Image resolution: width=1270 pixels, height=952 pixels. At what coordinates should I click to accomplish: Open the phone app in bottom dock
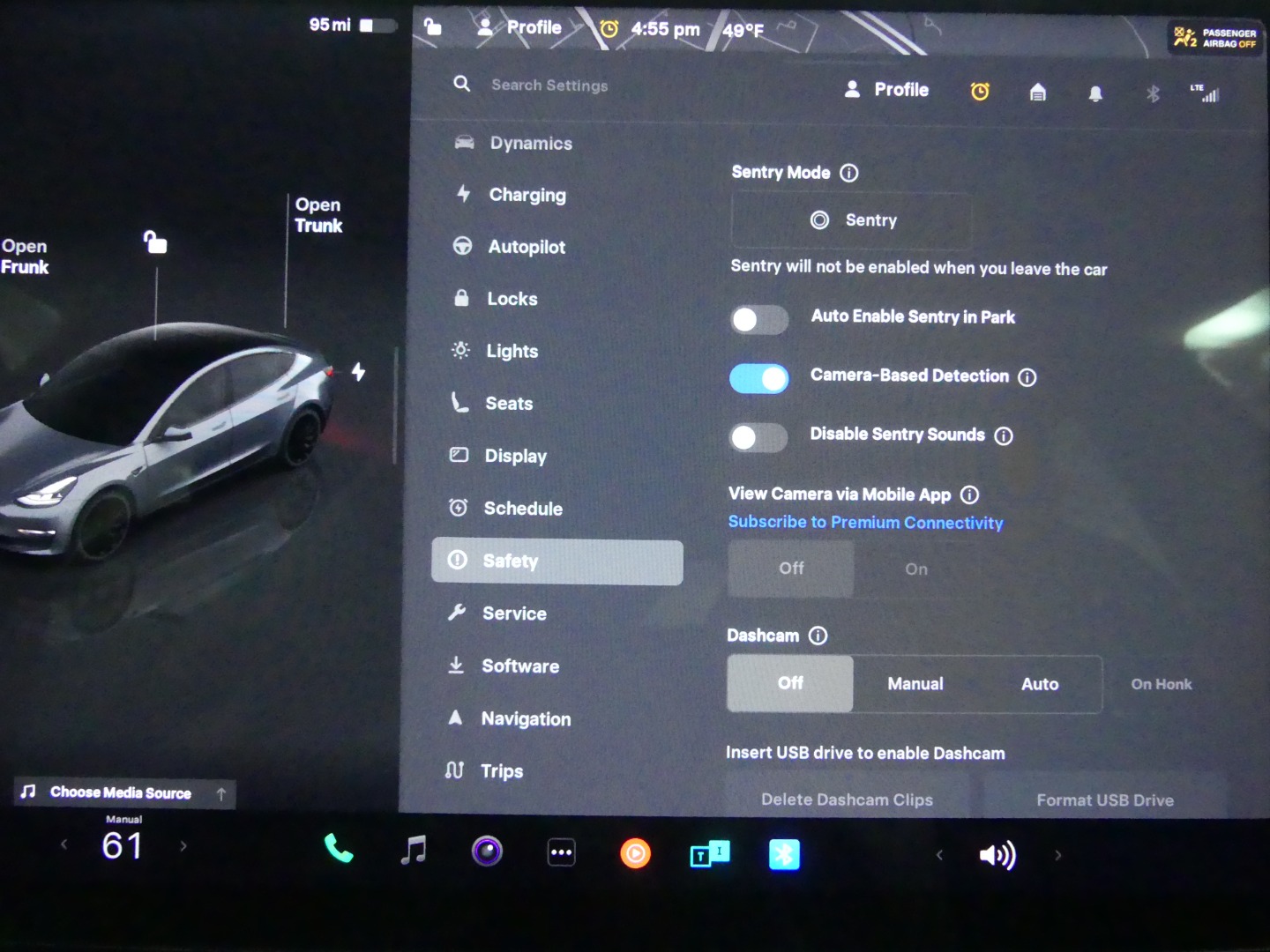click(x=339, y=850)
